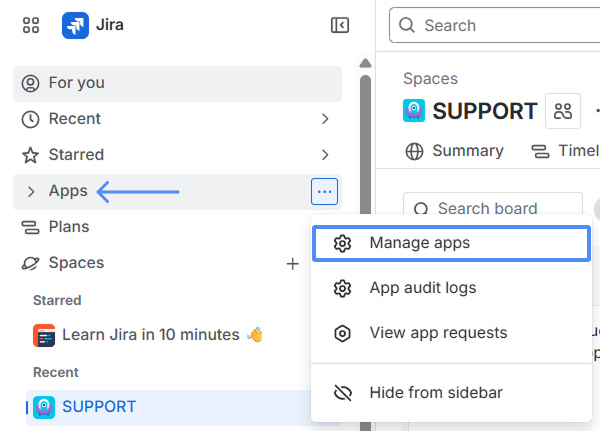Open the team members icon button
Viewport: 600px width, 431px height.
(563, 111)
